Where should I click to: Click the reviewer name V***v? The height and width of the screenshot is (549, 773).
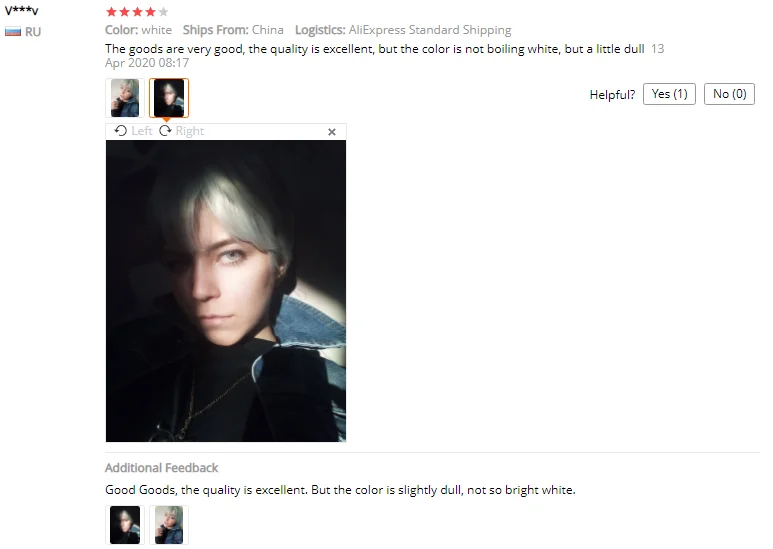point(22,10)
